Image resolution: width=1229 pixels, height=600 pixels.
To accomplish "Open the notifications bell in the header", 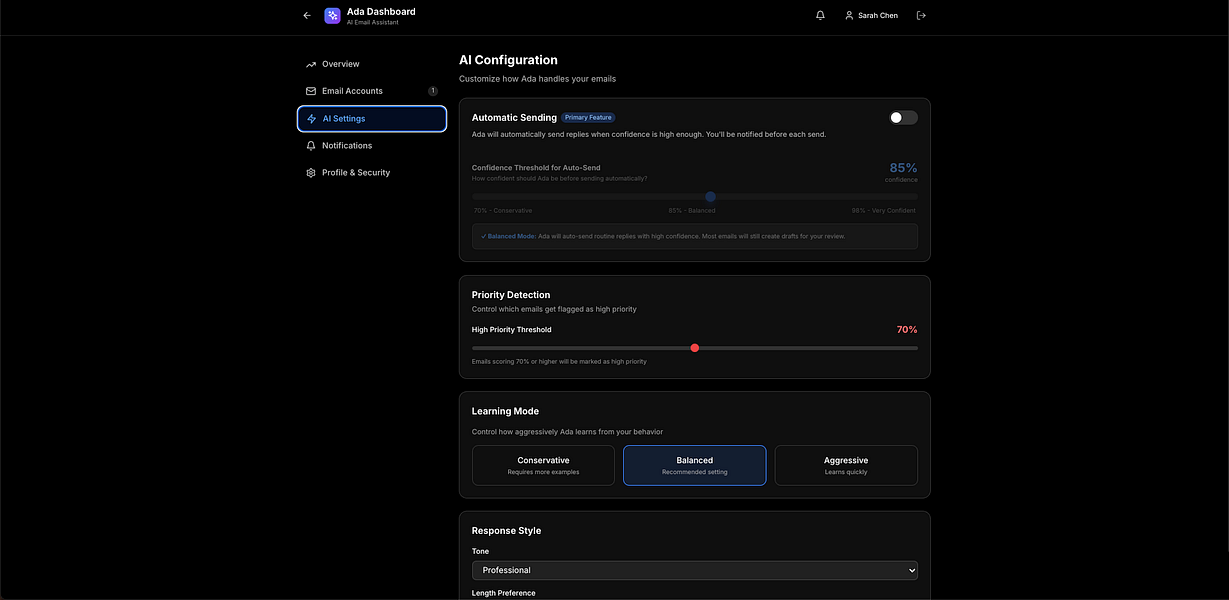I will click(x=820, y=16).
